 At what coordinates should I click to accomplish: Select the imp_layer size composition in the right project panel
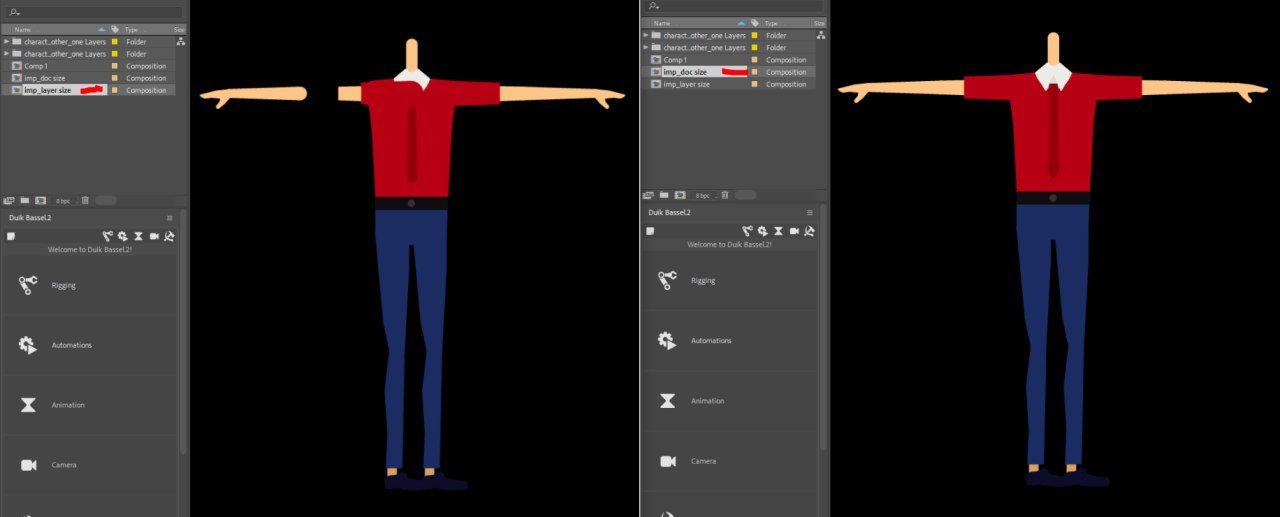[x=686, y=84]
